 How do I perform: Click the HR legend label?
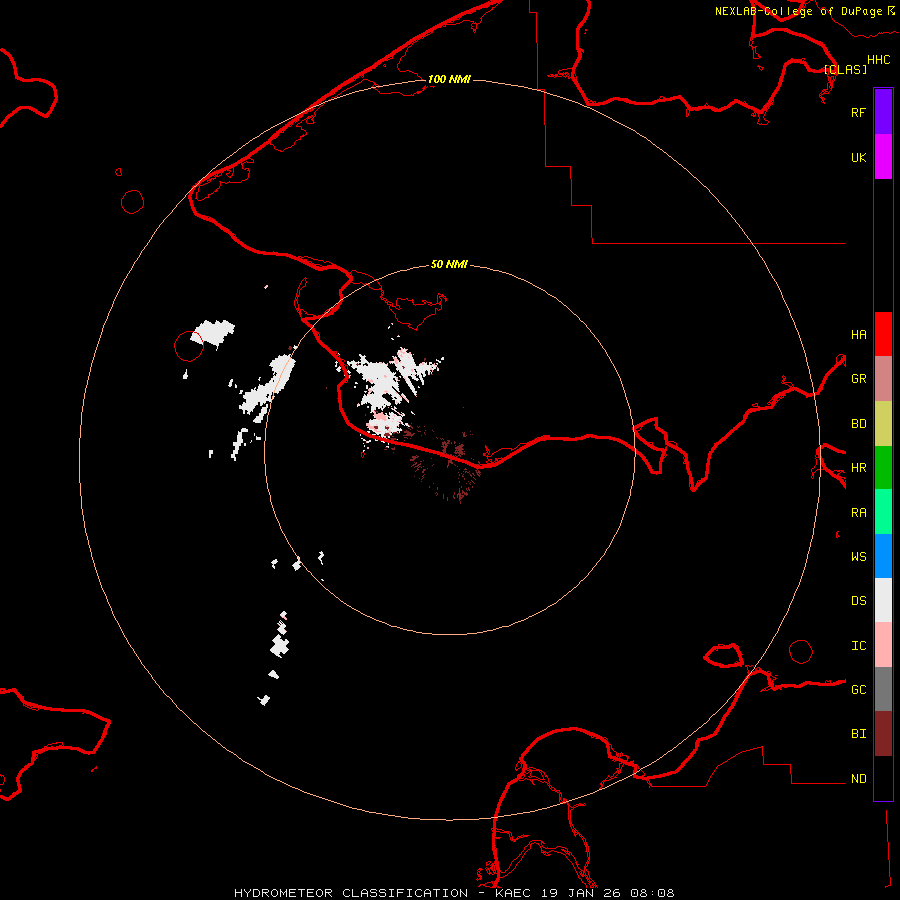tap(858, 468)
